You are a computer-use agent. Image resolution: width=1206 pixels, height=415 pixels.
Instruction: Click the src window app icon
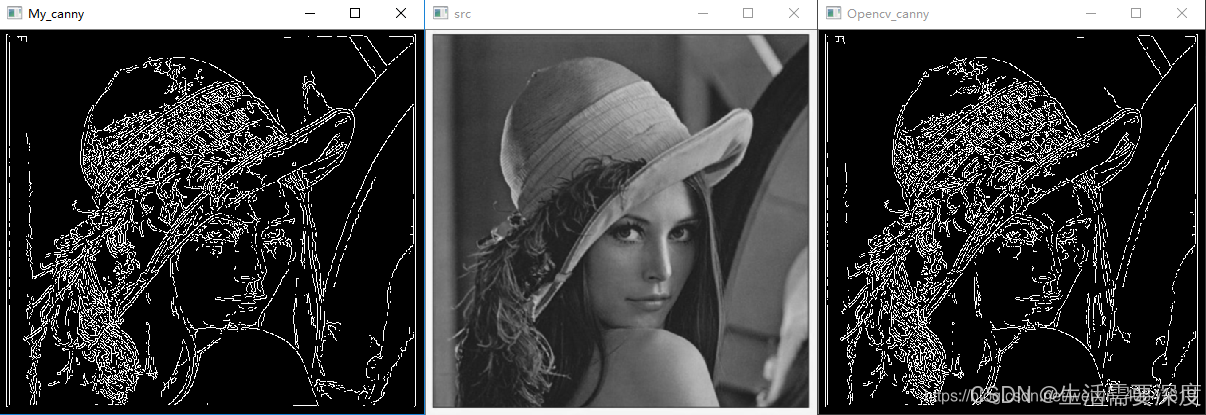click(x=440, y=14)
